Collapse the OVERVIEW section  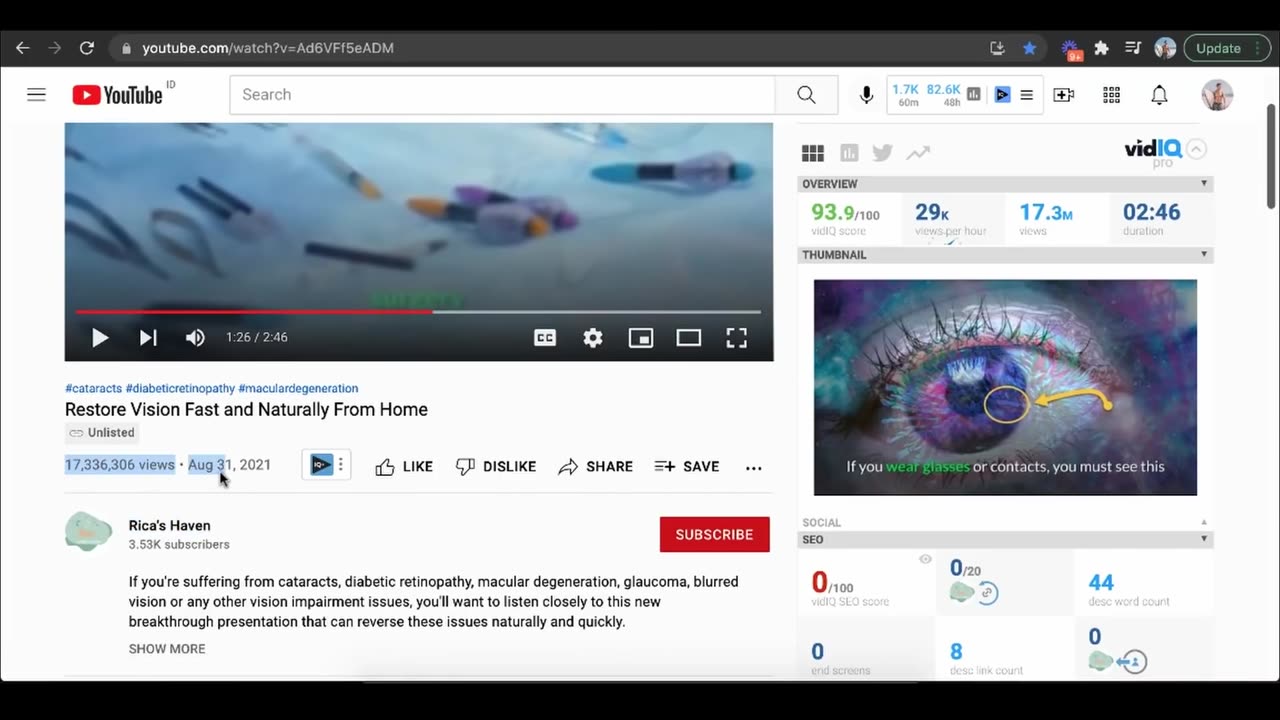click(x=1204, y=184)
